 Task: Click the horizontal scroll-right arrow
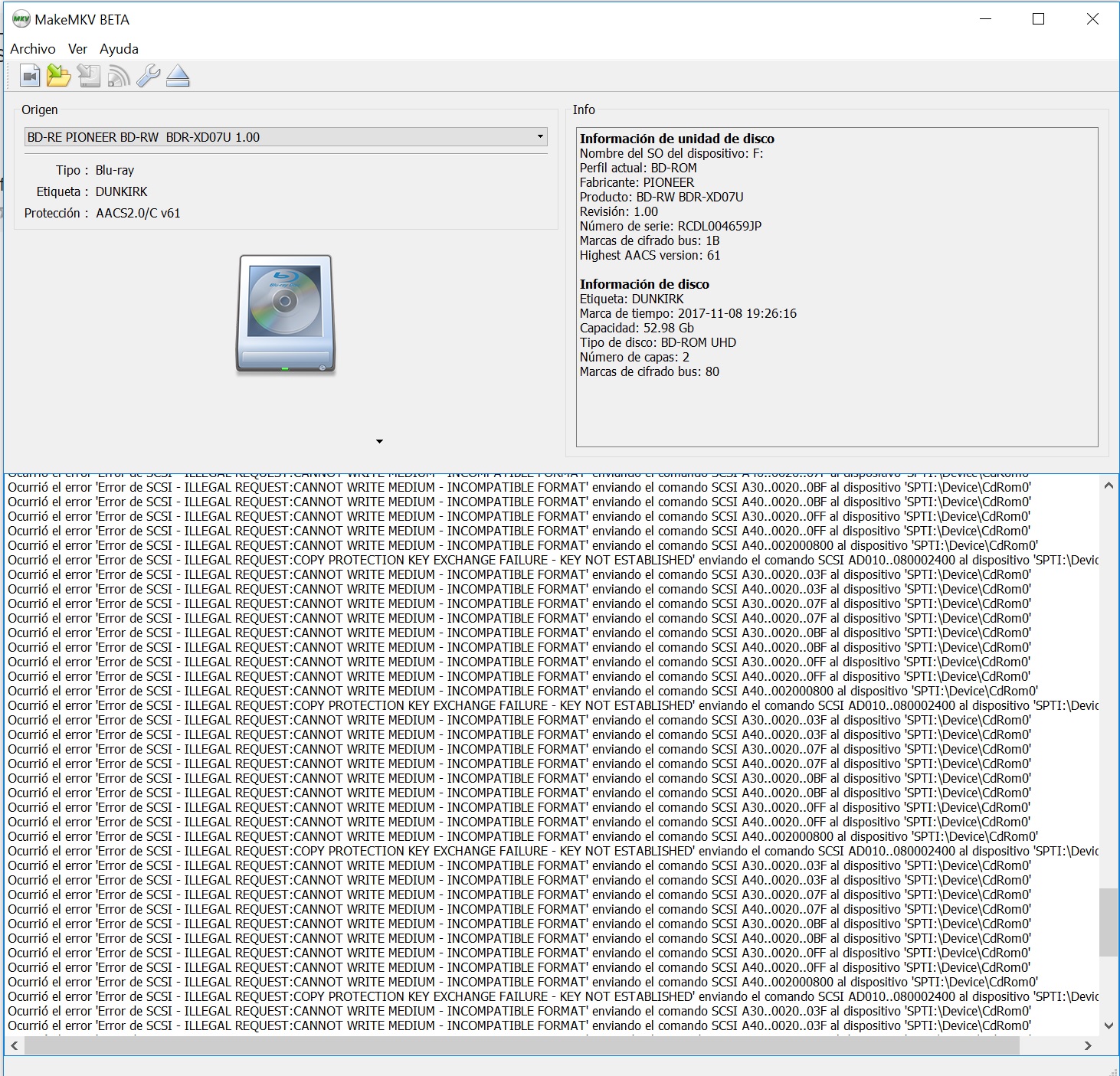click(x=1088, y=1045)
